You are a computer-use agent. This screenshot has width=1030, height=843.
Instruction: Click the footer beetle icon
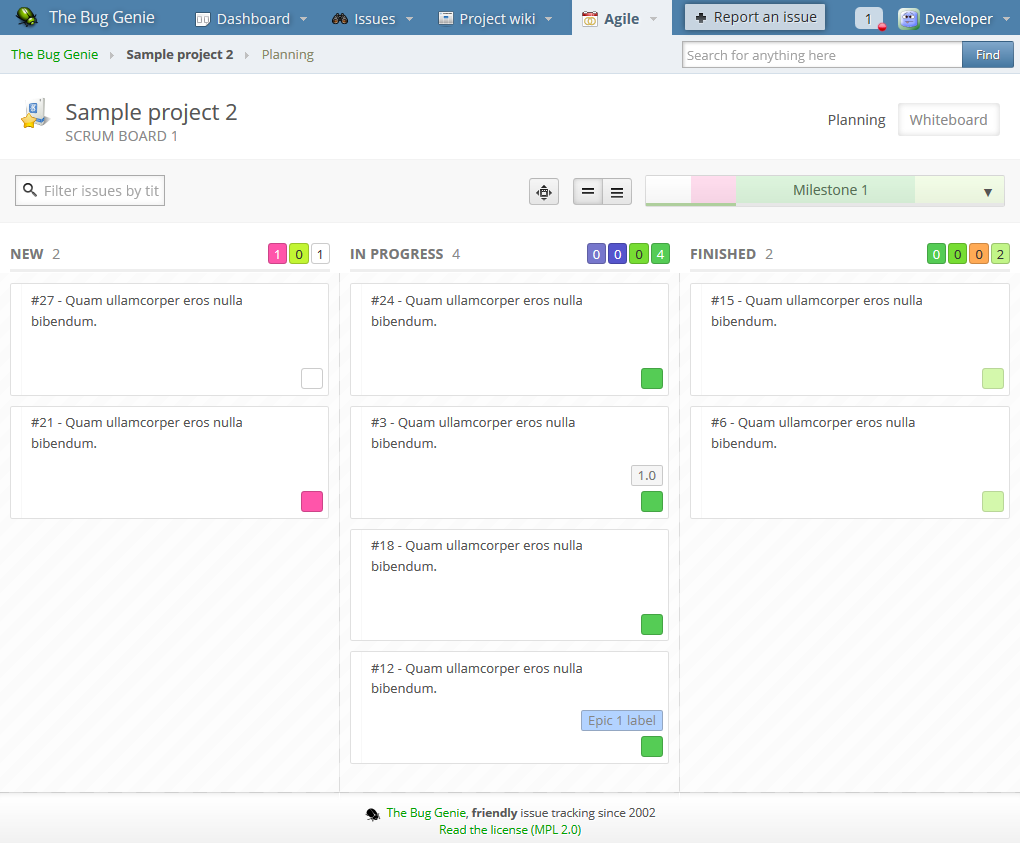(372, 814)
